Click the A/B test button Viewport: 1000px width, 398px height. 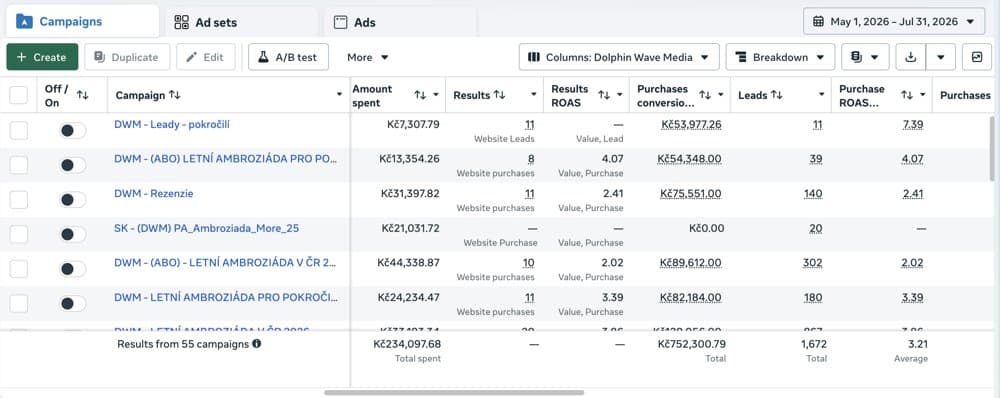coord(288,57)
